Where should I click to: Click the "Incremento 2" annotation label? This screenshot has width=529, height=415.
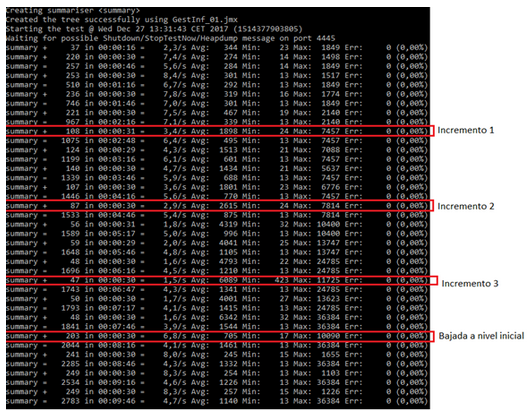coord(466,206)
